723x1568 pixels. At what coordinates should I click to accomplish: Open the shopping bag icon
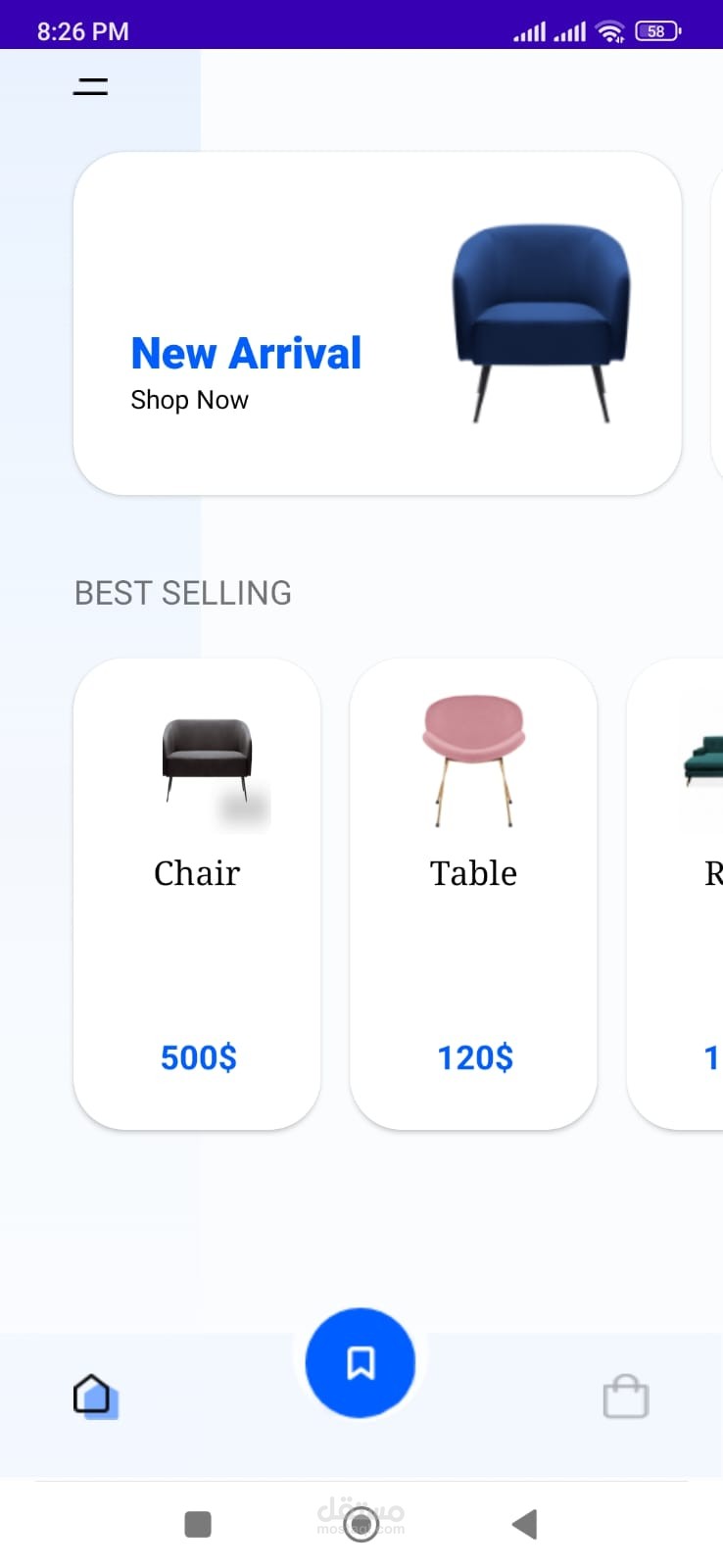coord(626,1396)
